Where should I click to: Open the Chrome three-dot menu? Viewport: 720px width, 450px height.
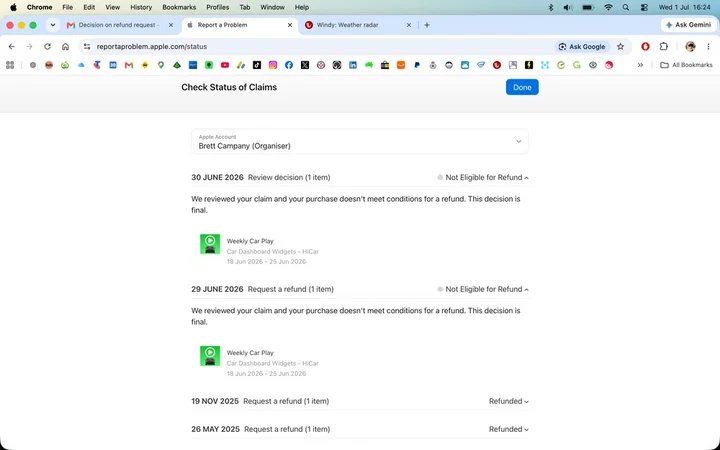point(708,46)
